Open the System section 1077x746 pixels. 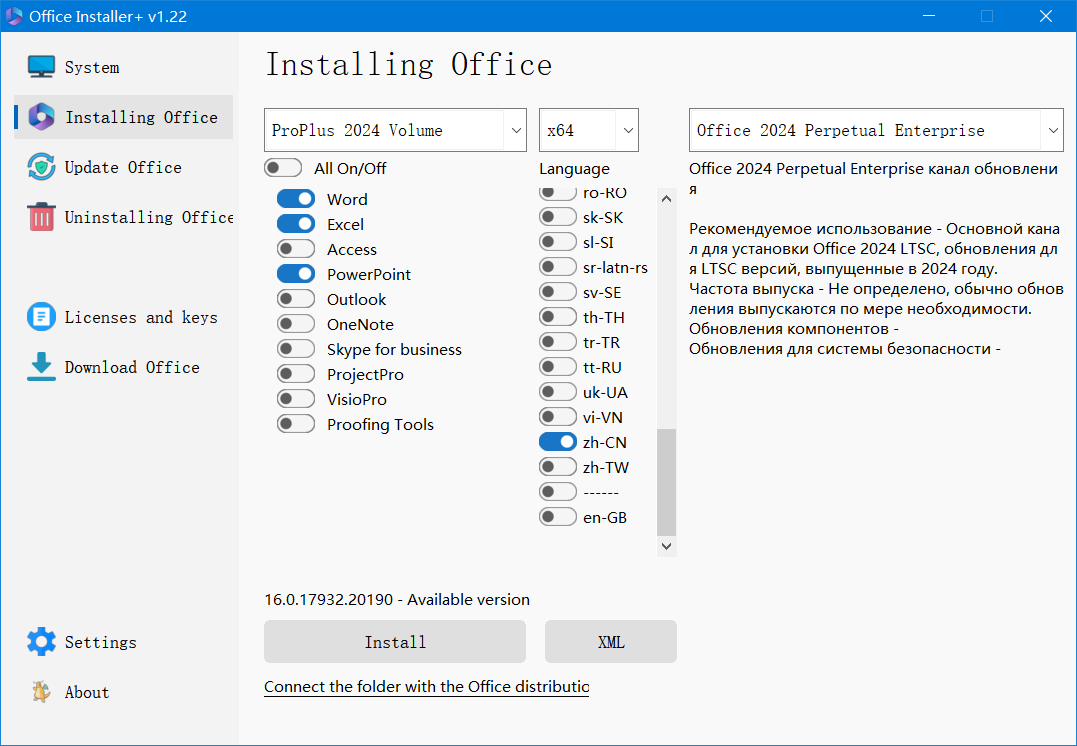(x=124, y=67)
